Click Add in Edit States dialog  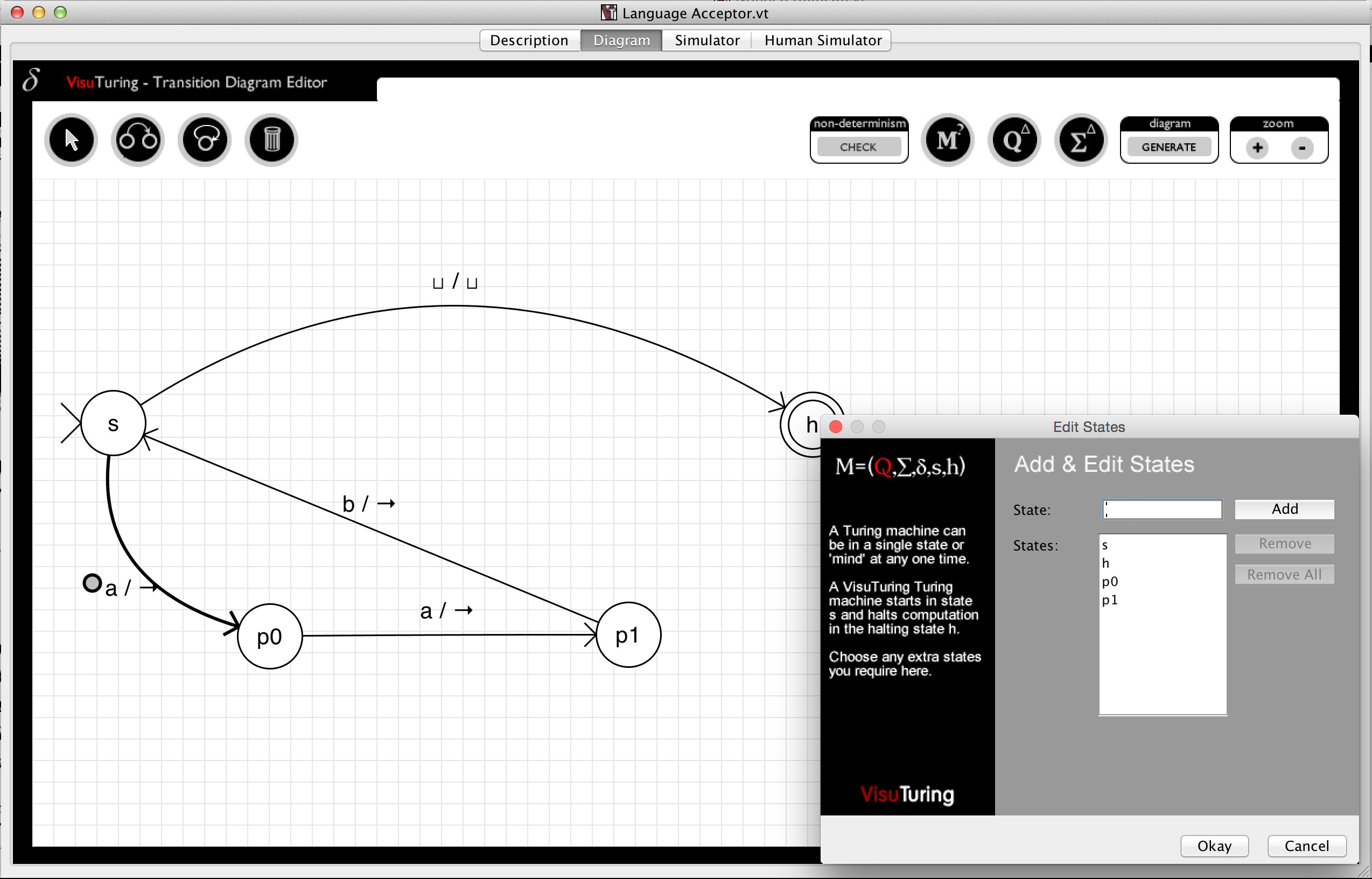1284,509
